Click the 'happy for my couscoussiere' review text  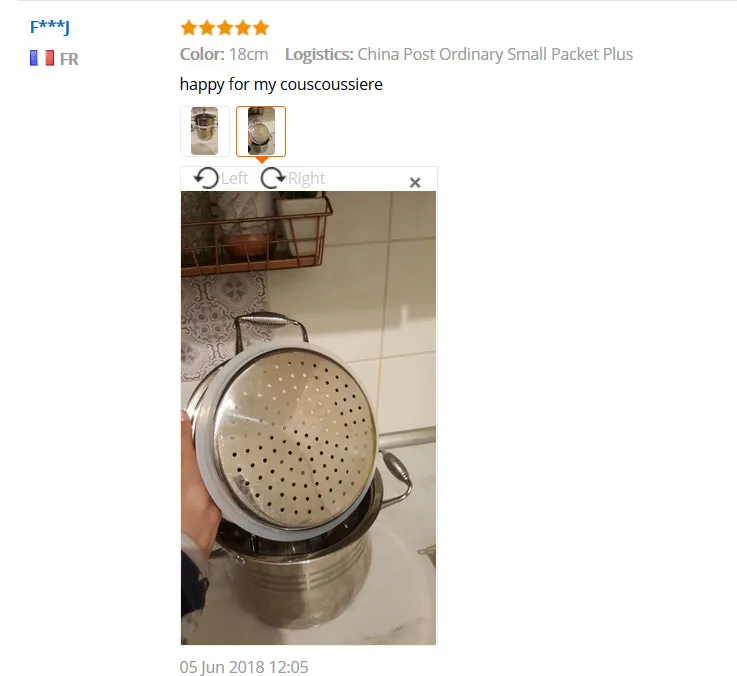[281, 85]
